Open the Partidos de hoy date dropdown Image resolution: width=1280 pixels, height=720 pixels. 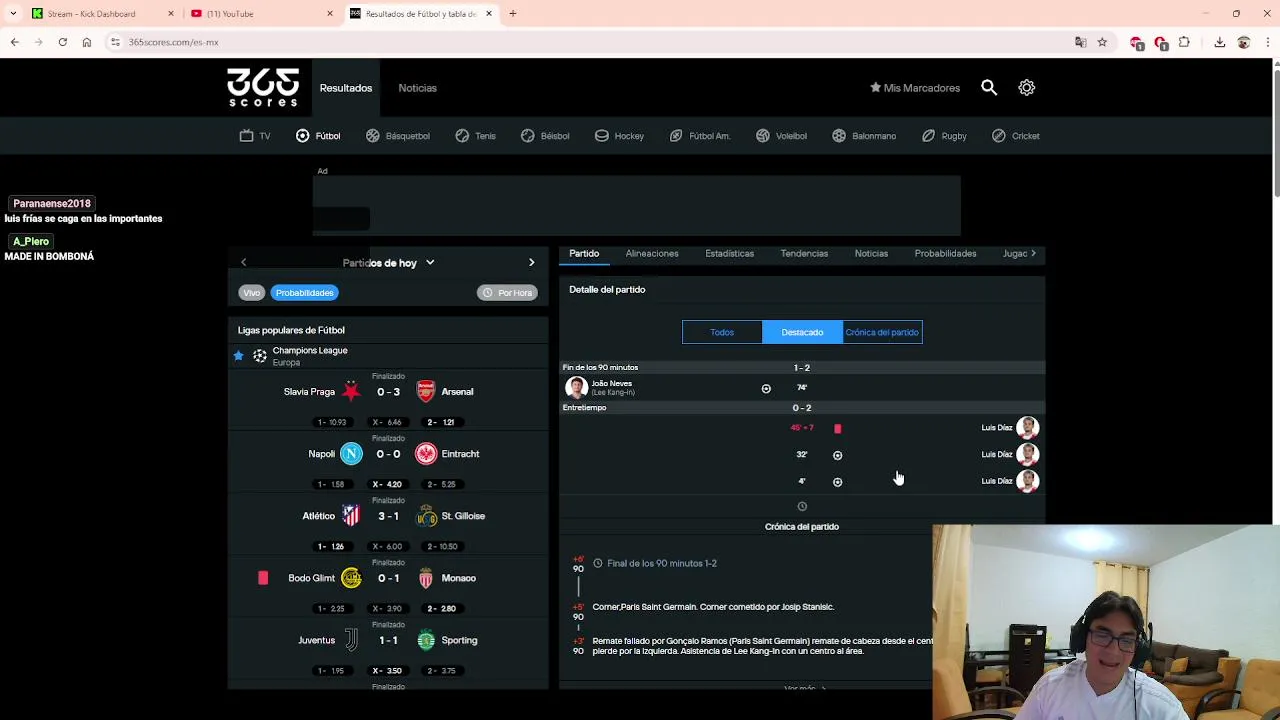388,263
